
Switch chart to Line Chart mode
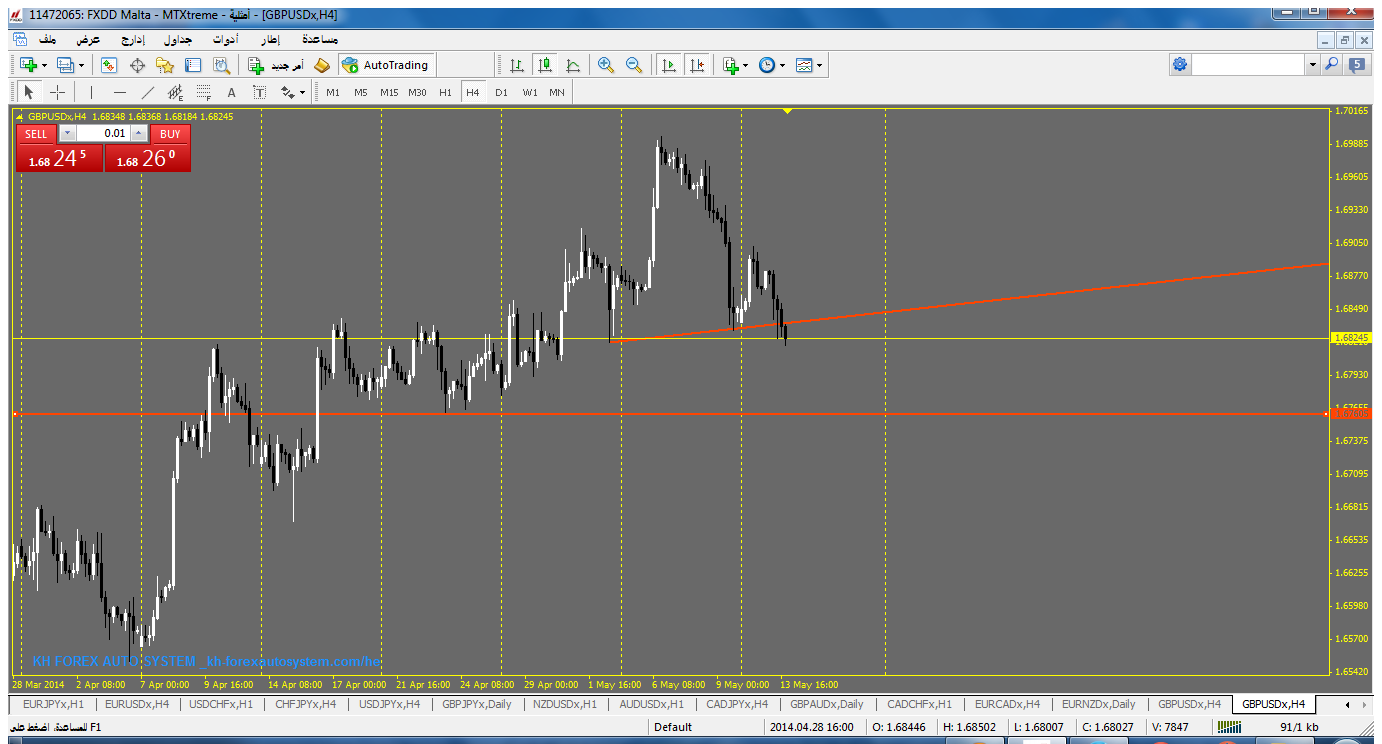[x=573, y=65]
